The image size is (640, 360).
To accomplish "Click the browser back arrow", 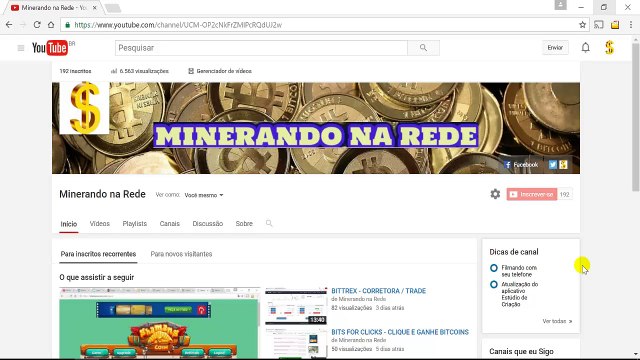I will pos(9,25).
